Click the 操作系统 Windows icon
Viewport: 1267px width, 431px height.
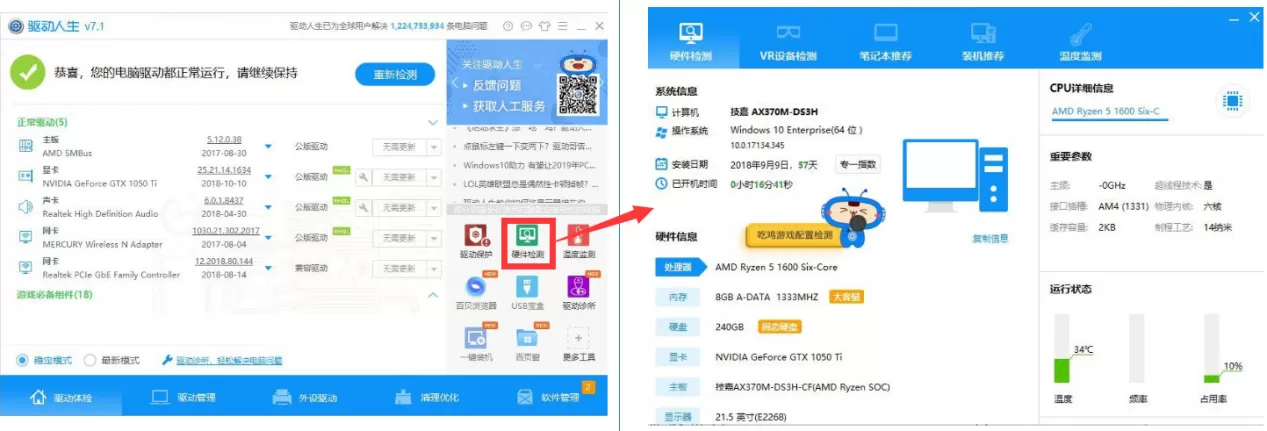coord(661,131)
